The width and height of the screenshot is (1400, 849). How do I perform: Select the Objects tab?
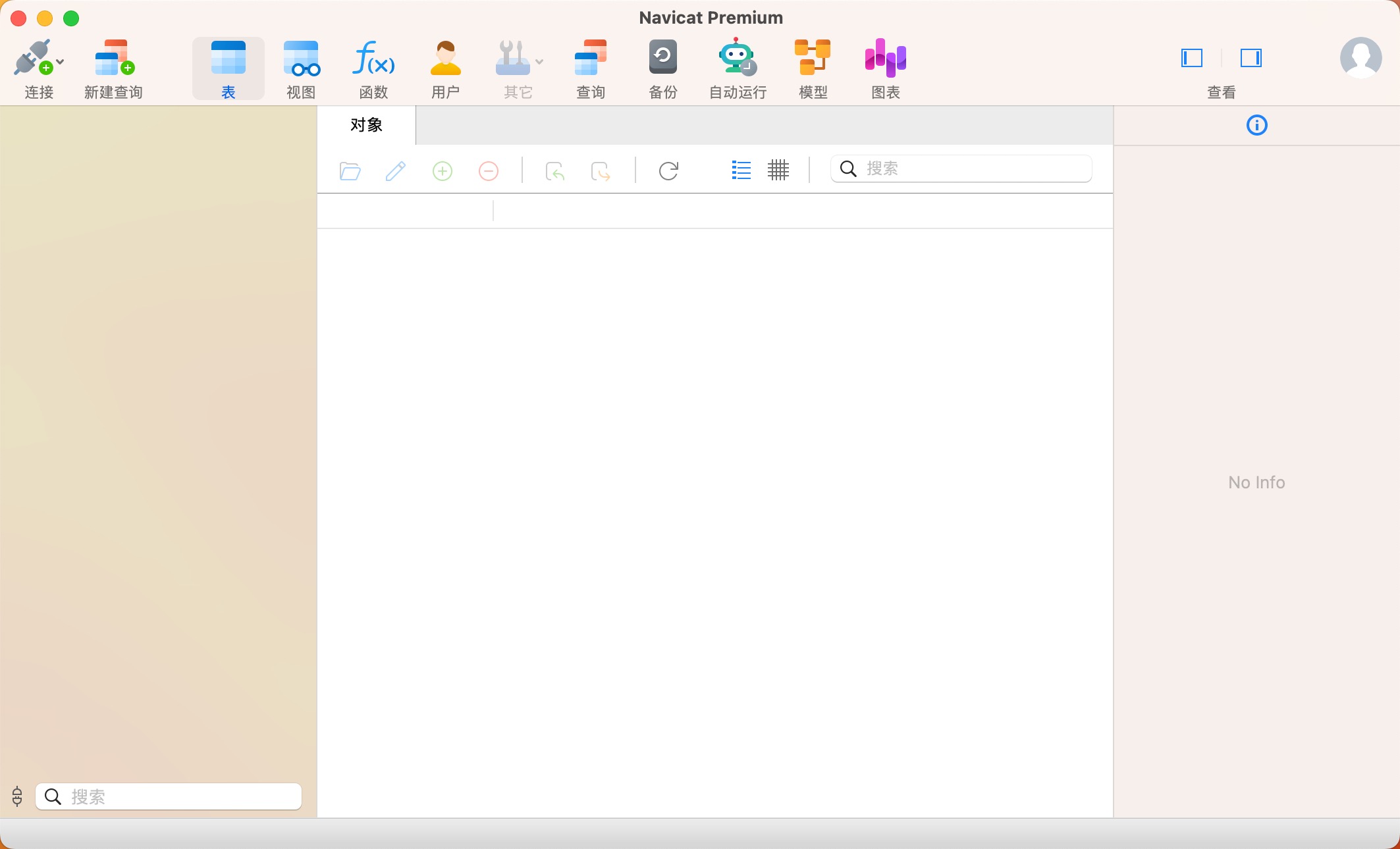[366, 125]
